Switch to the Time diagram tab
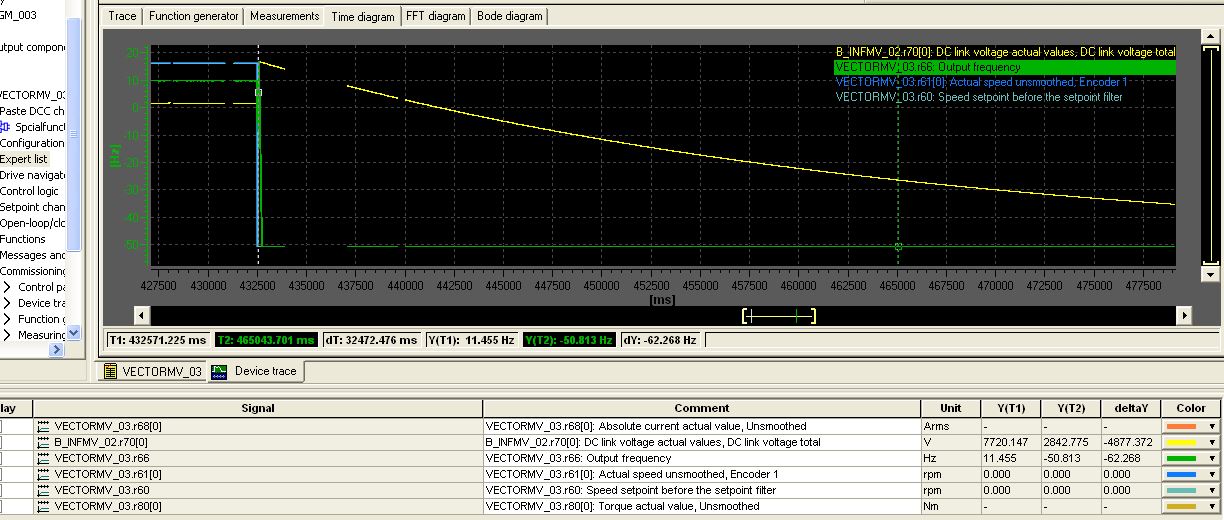 pos(362,17)
